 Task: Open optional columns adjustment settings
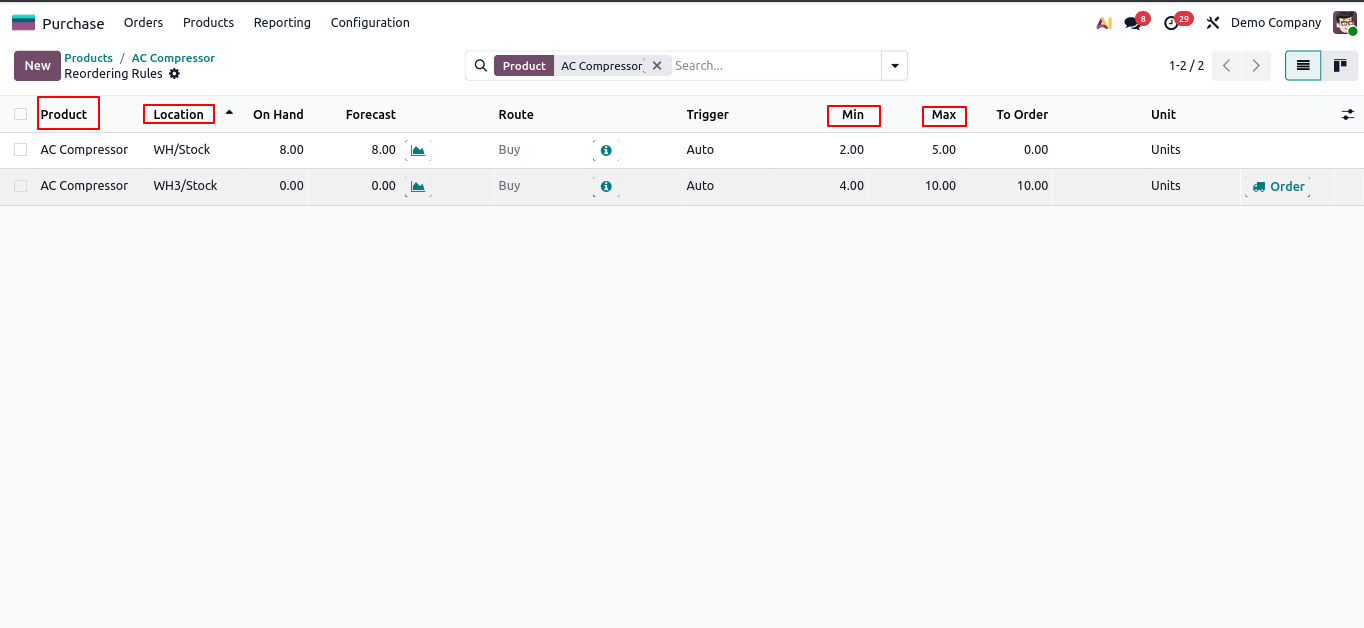(1347, 115)
